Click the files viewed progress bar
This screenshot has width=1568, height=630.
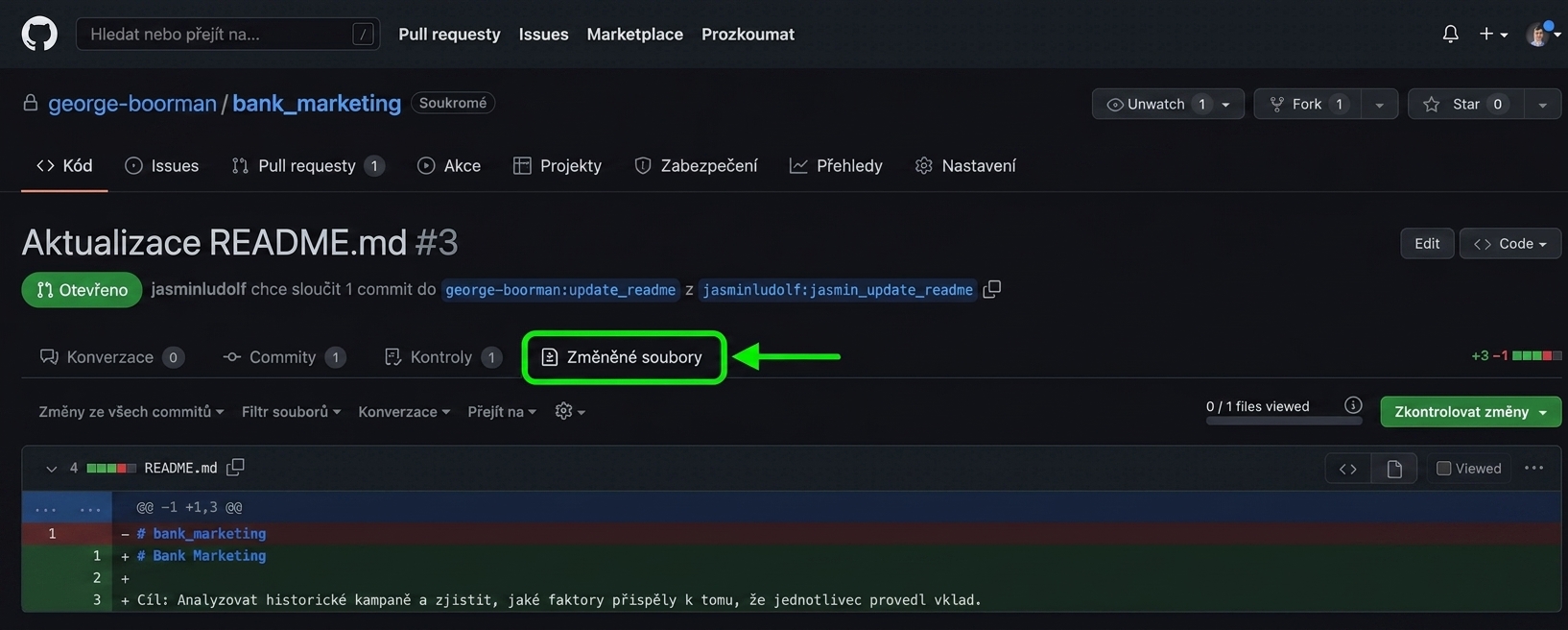1284,420
